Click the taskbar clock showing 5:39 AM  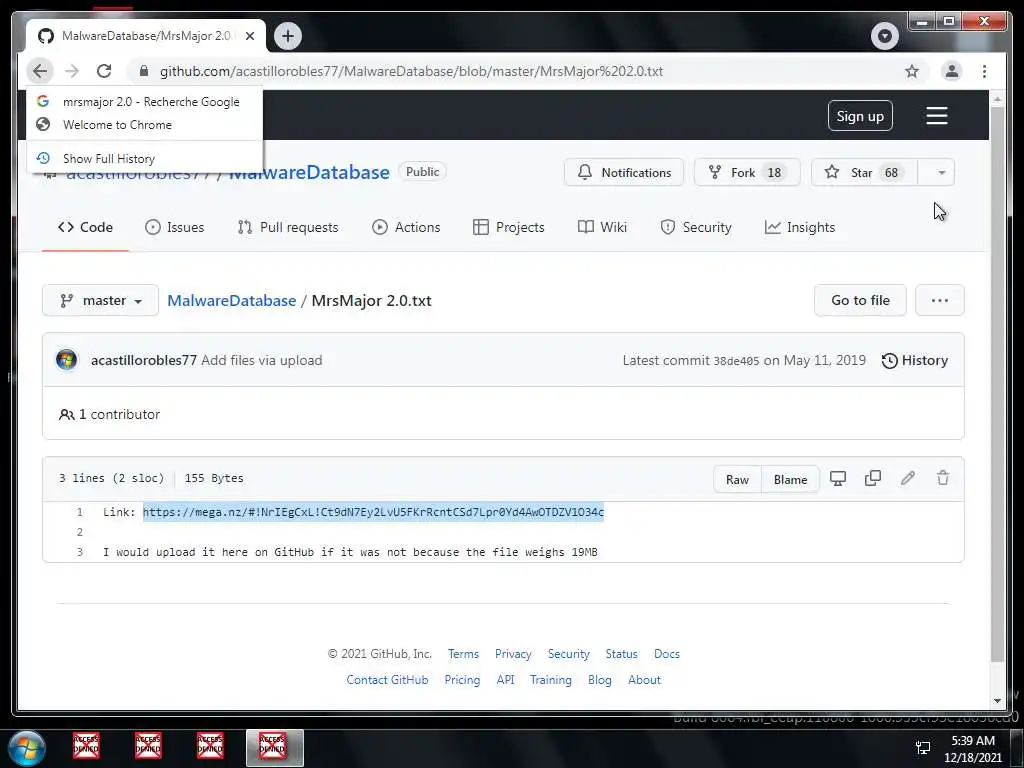point(972,748)
